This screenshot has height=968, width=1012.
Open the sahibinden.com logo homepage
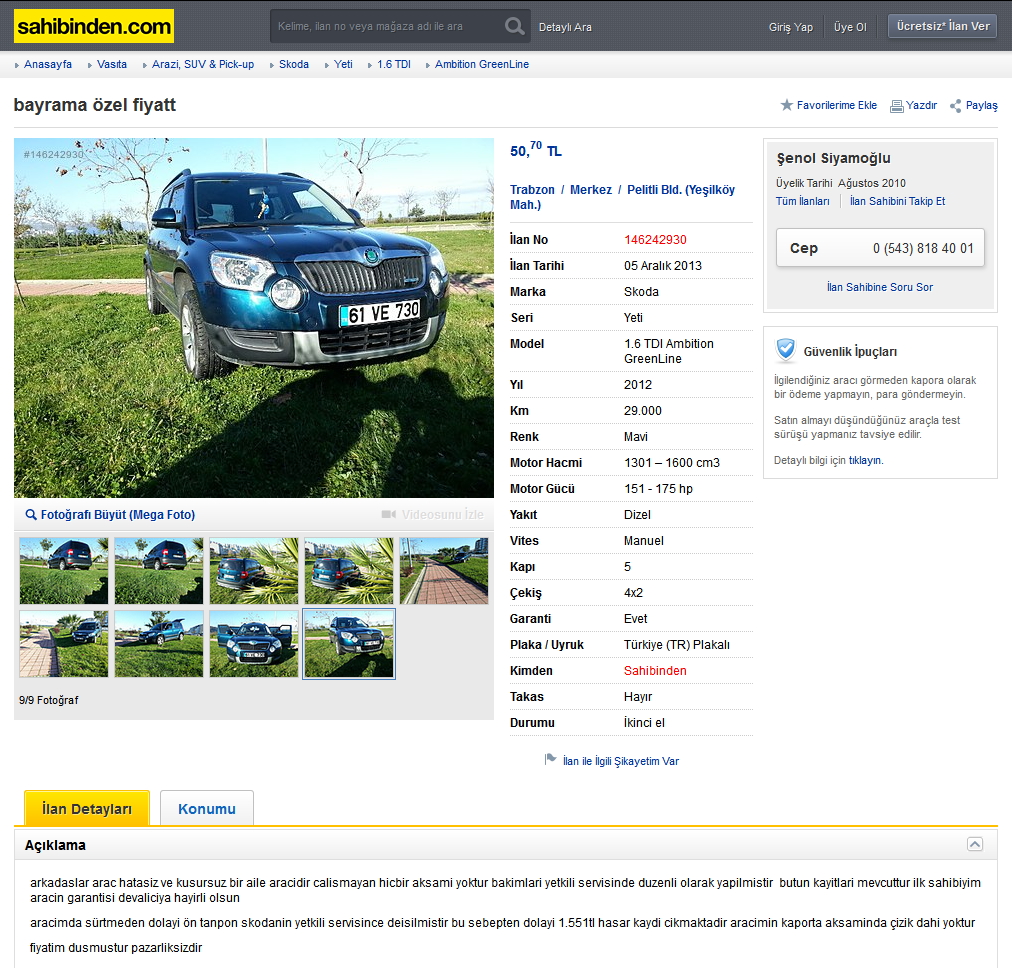[x=94, y=26]
